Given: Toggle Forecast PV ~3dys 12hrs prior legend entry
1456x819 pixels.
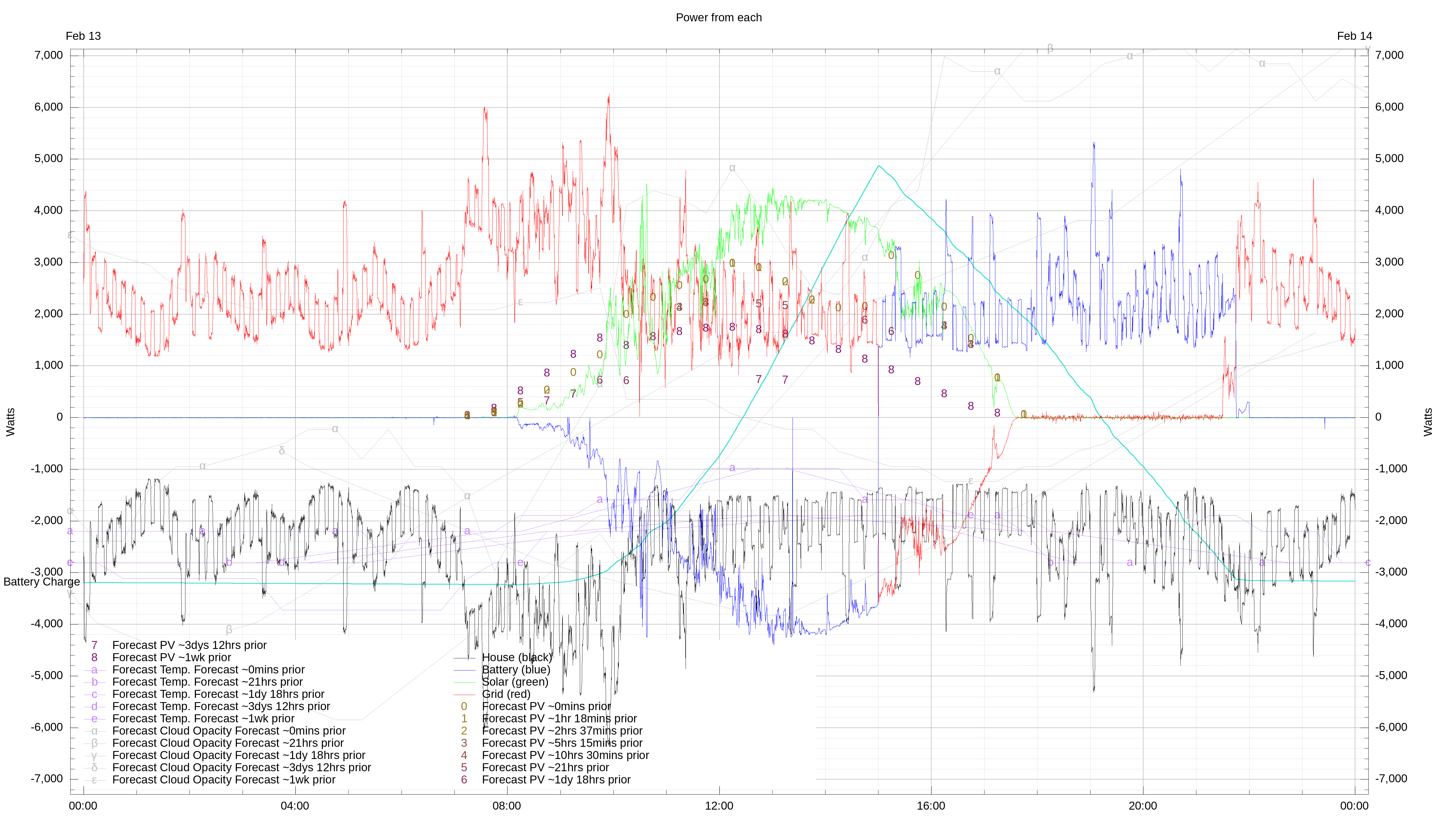Looking at the screenshot, I should (189, 646).
